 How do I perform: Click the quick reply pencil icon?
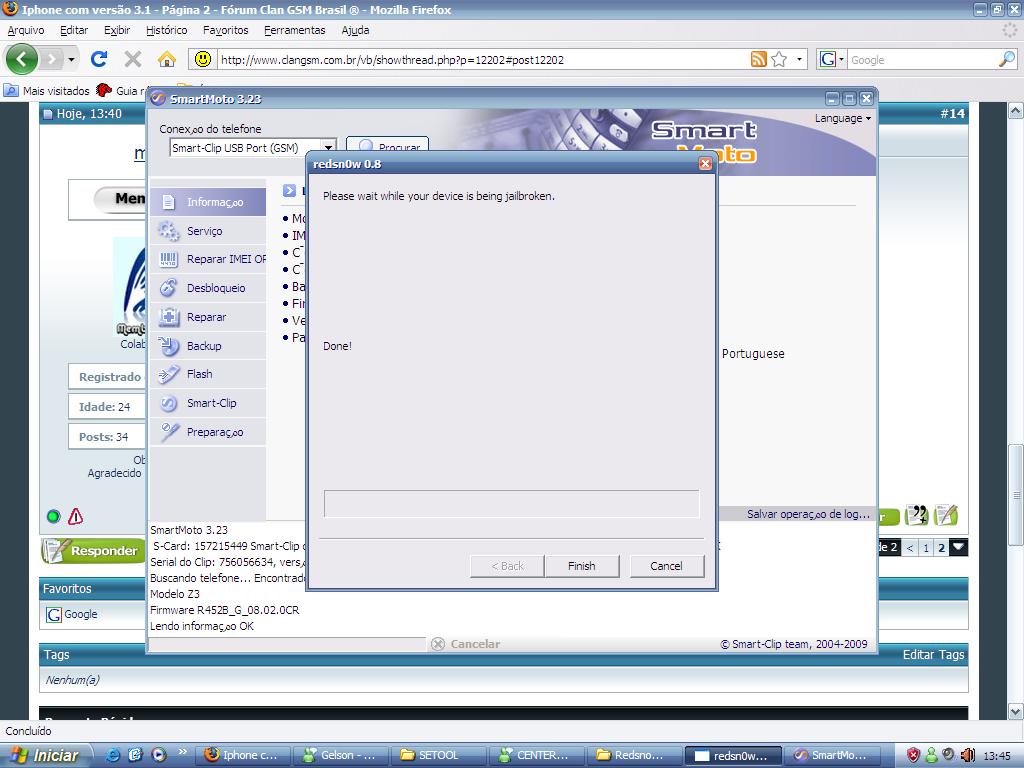[x=946, y=515]
